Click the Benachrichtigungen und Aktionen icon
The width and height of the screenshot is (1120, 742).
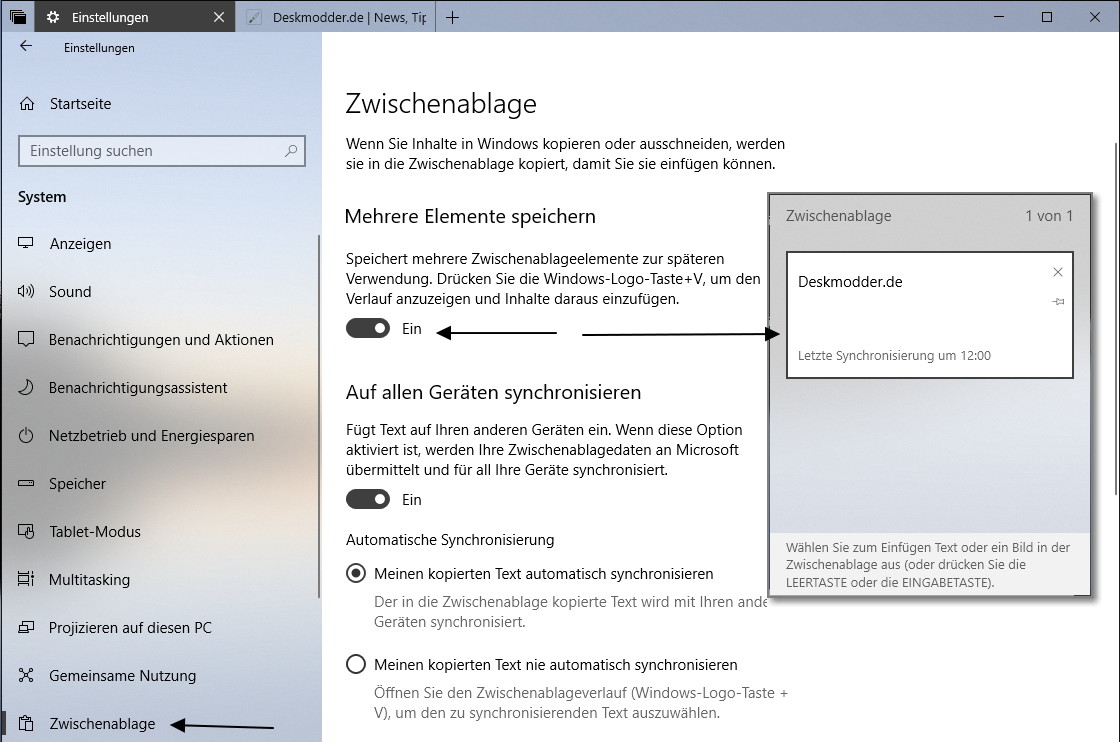[26, 339]
